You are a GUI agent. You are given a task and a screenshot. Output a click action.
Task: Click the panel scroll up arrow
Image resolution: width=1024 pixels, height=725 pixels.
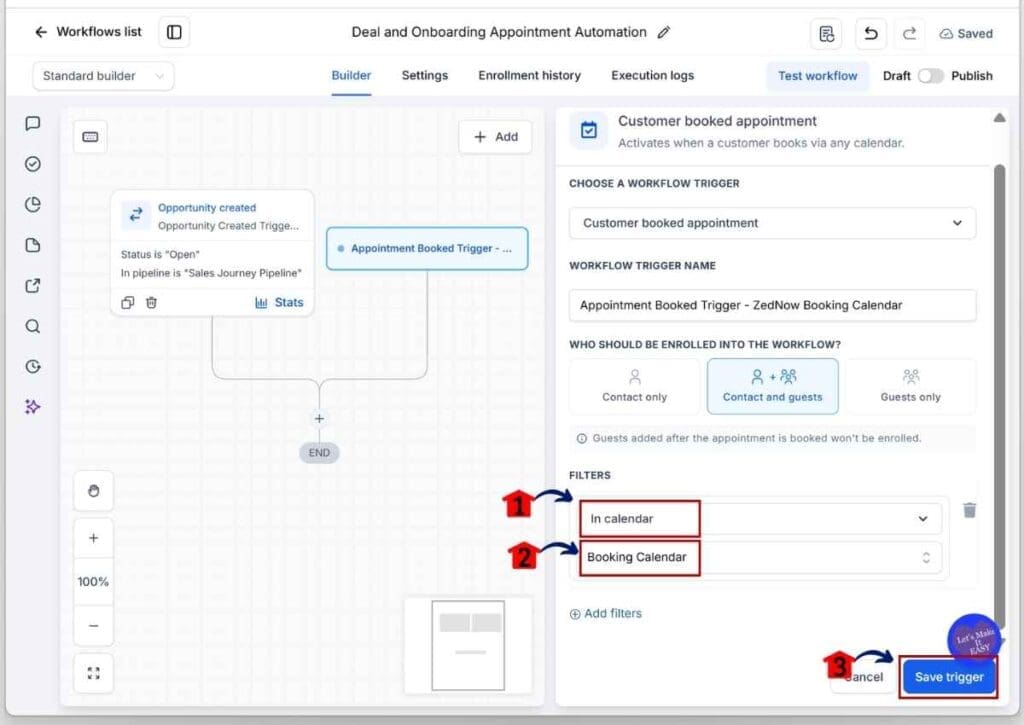point(999,118)
